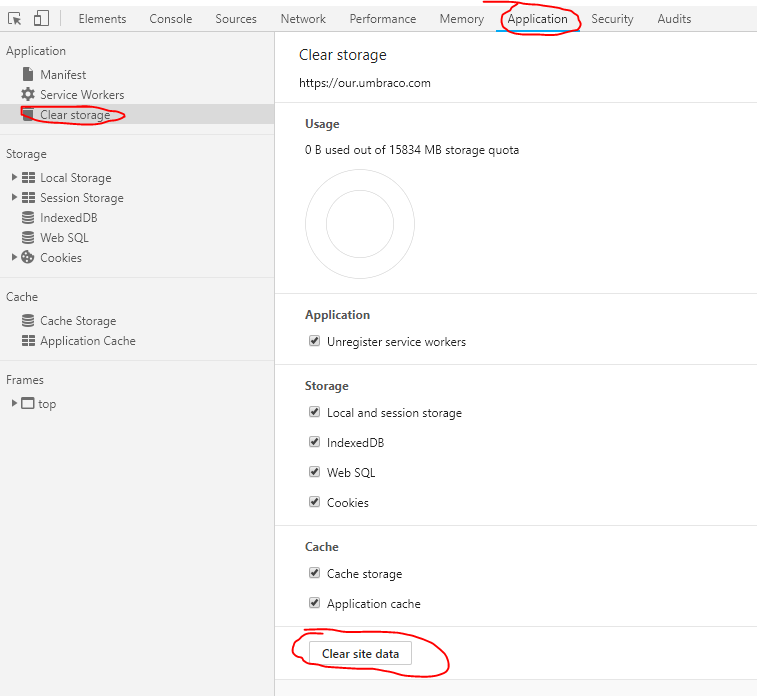This screenshot has width=757, height=696.
Task: Switch to the Network tab
Action: (x=303, y=19)
